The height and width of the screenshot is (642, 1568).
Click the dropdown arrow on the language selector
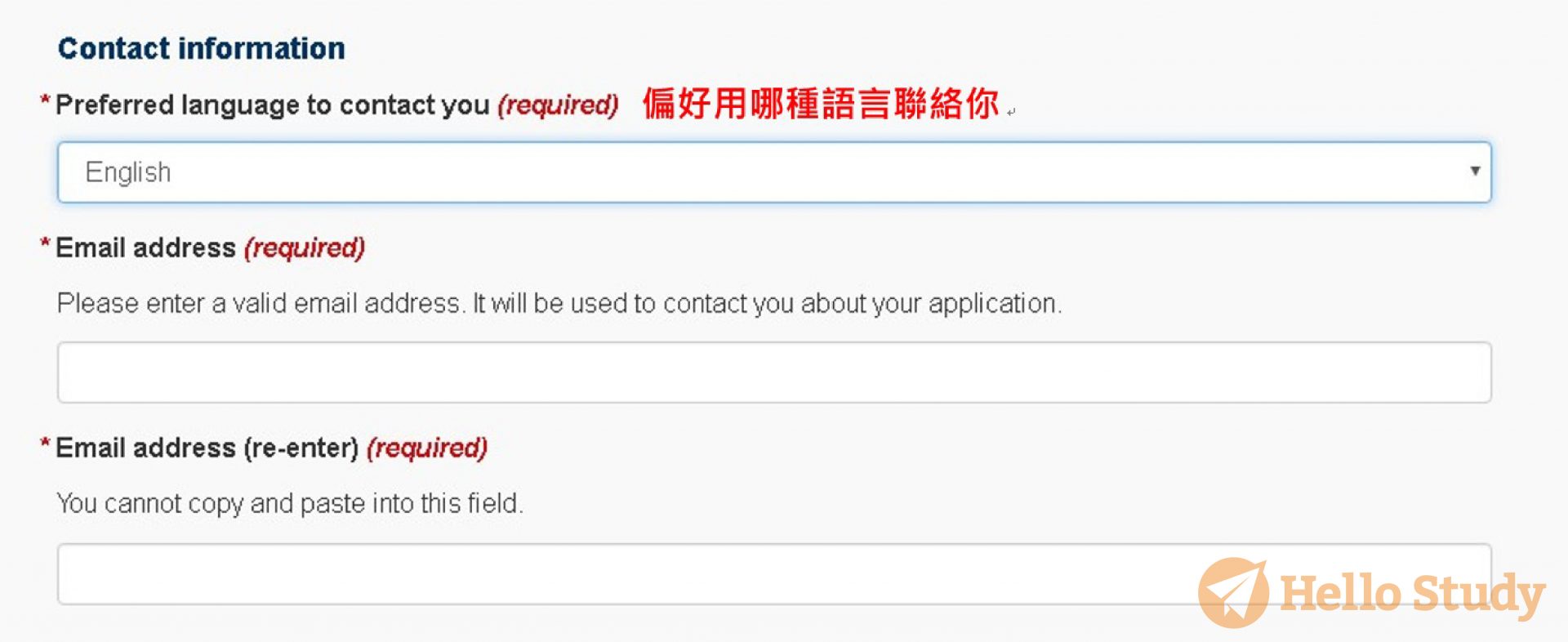(x=1475, y=172)
